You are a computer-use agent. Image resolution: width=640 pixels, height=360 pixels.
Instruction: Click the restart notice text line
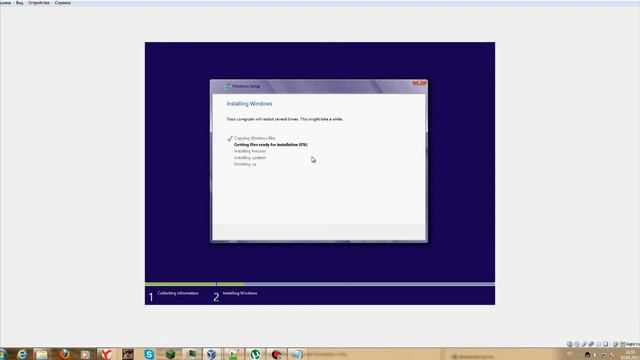[285, 119]
